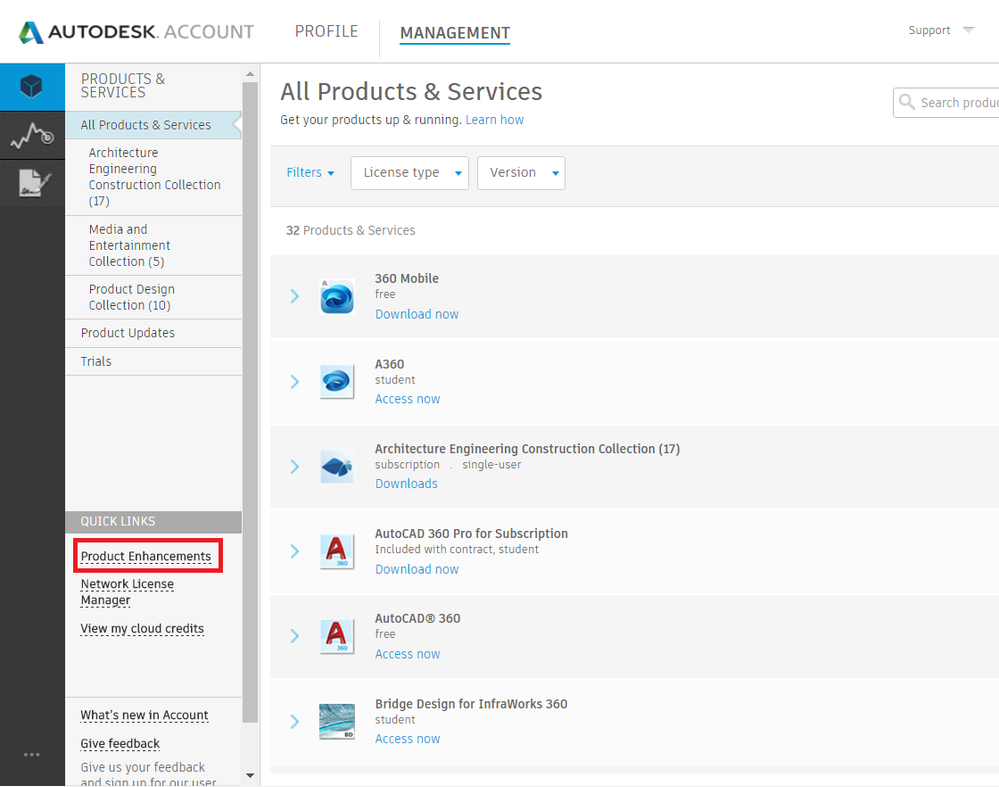Expand the AutoCAD® 360 product row
Screen dimensions: 999x787
[294, 636]
